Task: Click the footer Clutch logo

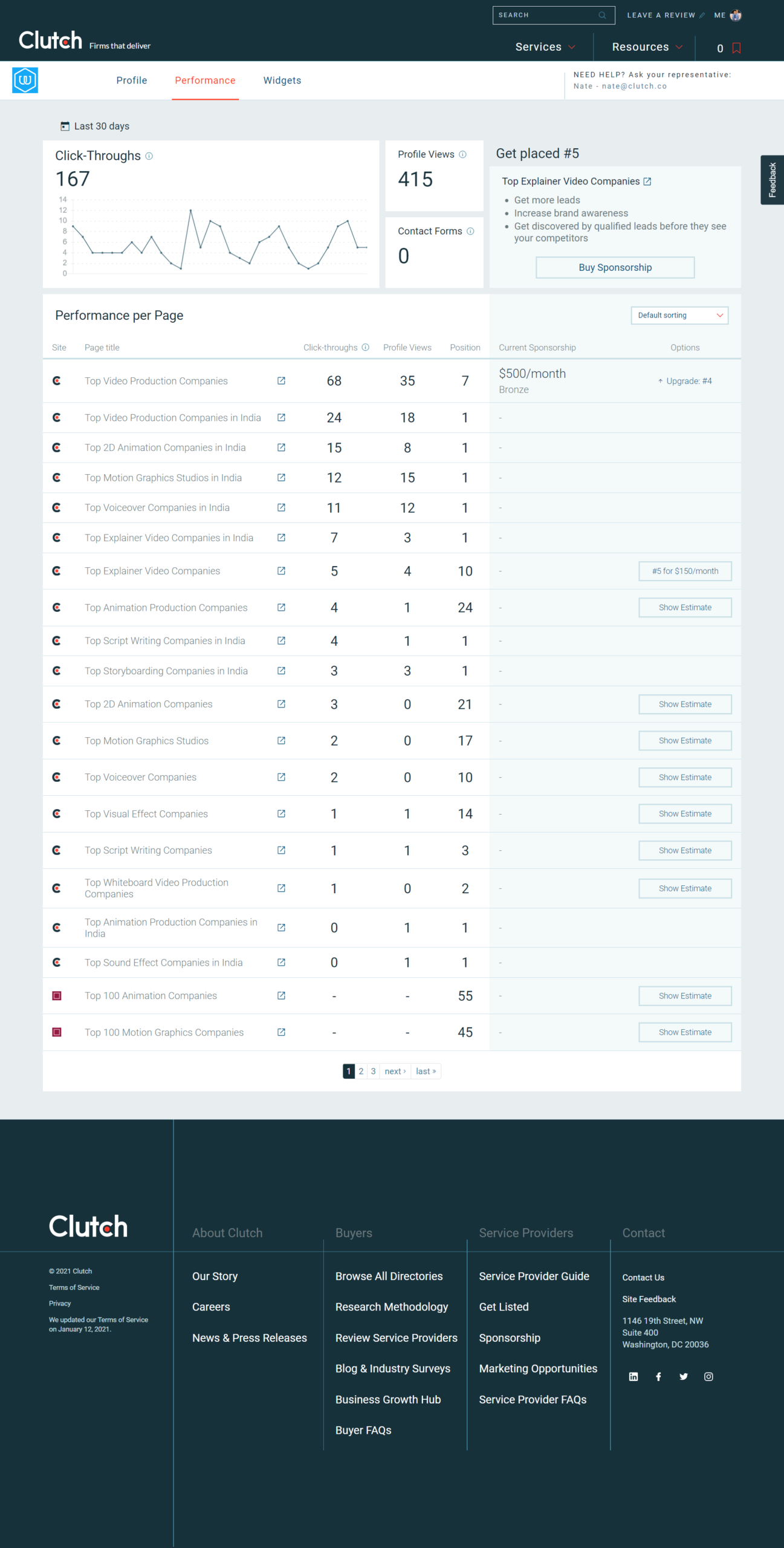Action: point(88,1226)
